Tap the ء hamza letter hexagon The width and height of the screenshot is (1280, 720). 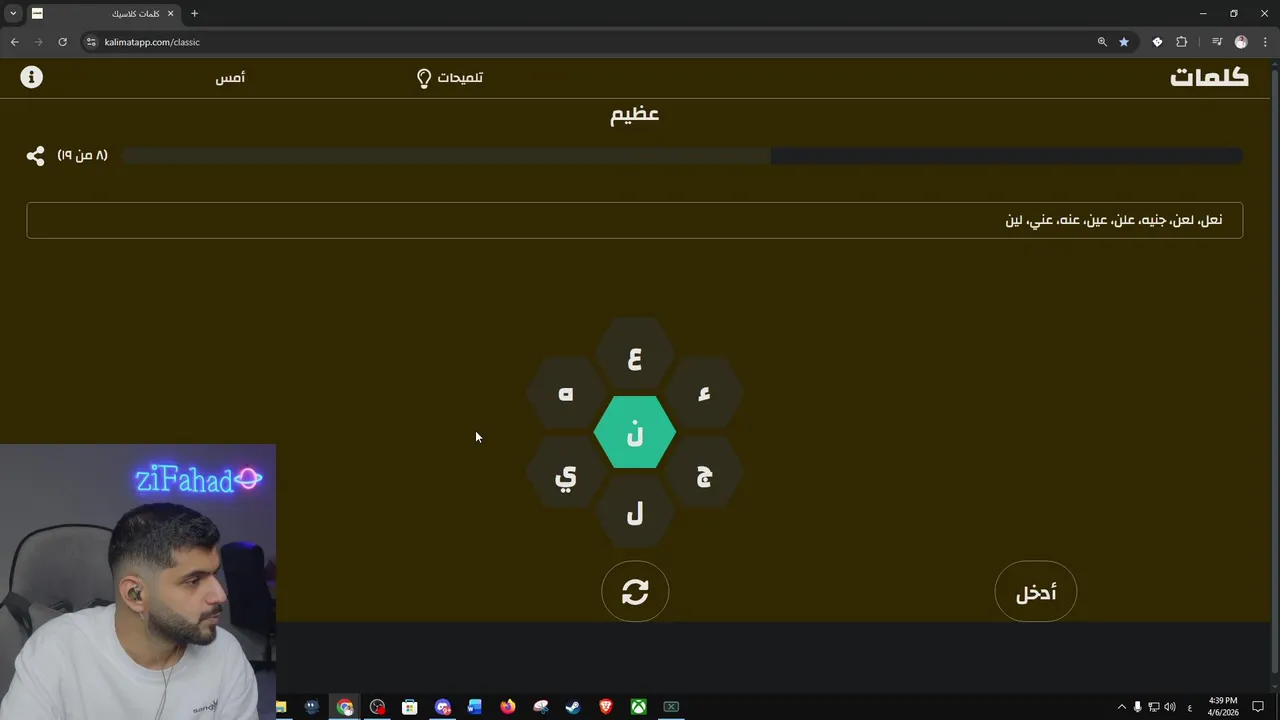pyautogui.click(x=704, y=394)
